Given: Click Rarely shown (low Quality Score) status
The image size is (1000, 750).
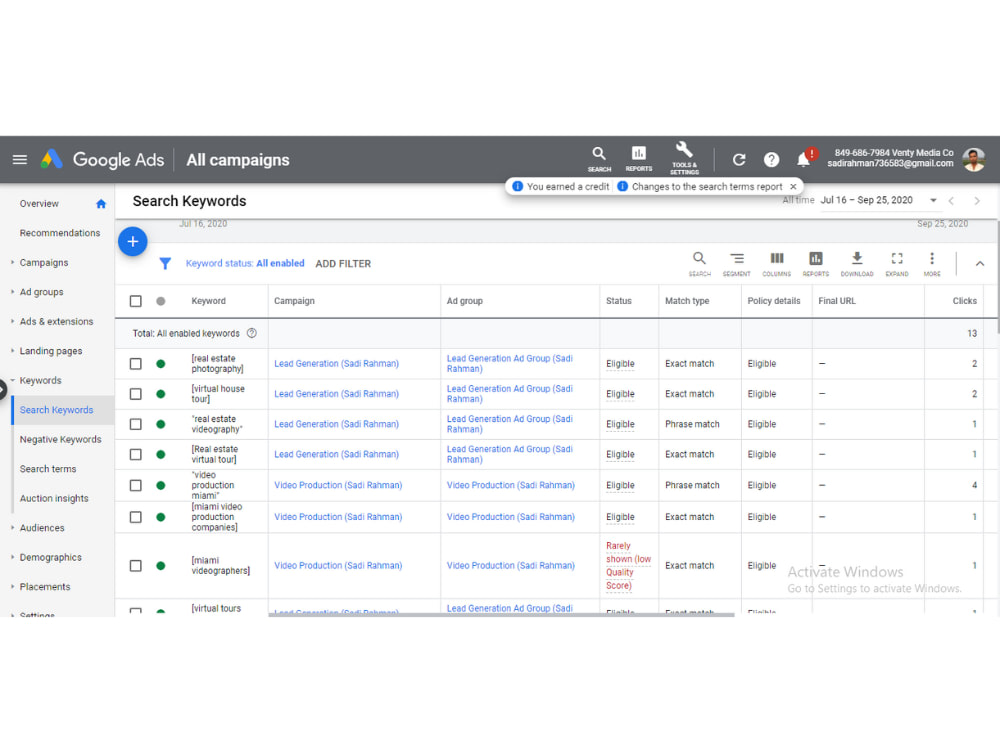Looking at the screenshot, I should pos(628,566).
